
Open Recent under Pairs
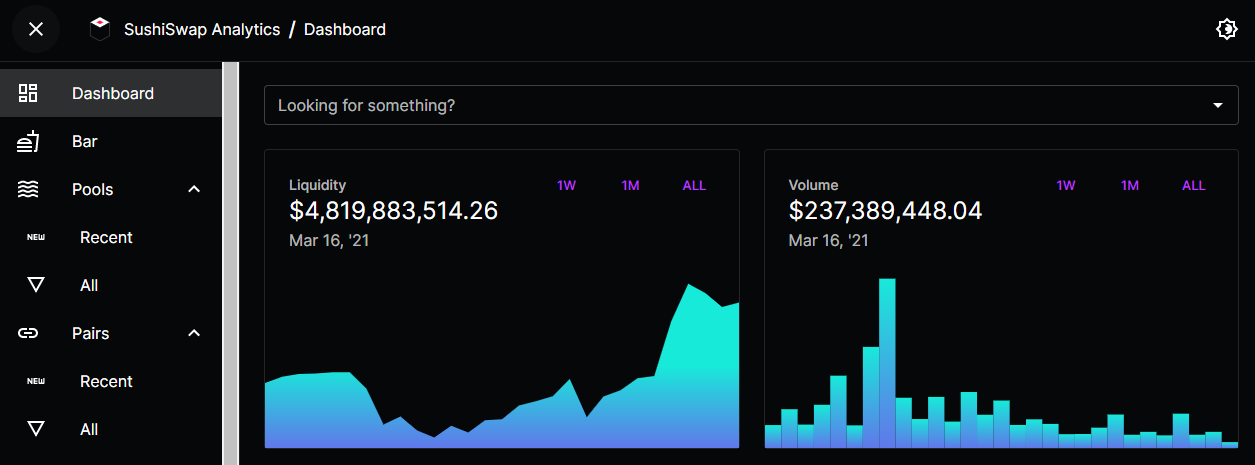point(107,381)
